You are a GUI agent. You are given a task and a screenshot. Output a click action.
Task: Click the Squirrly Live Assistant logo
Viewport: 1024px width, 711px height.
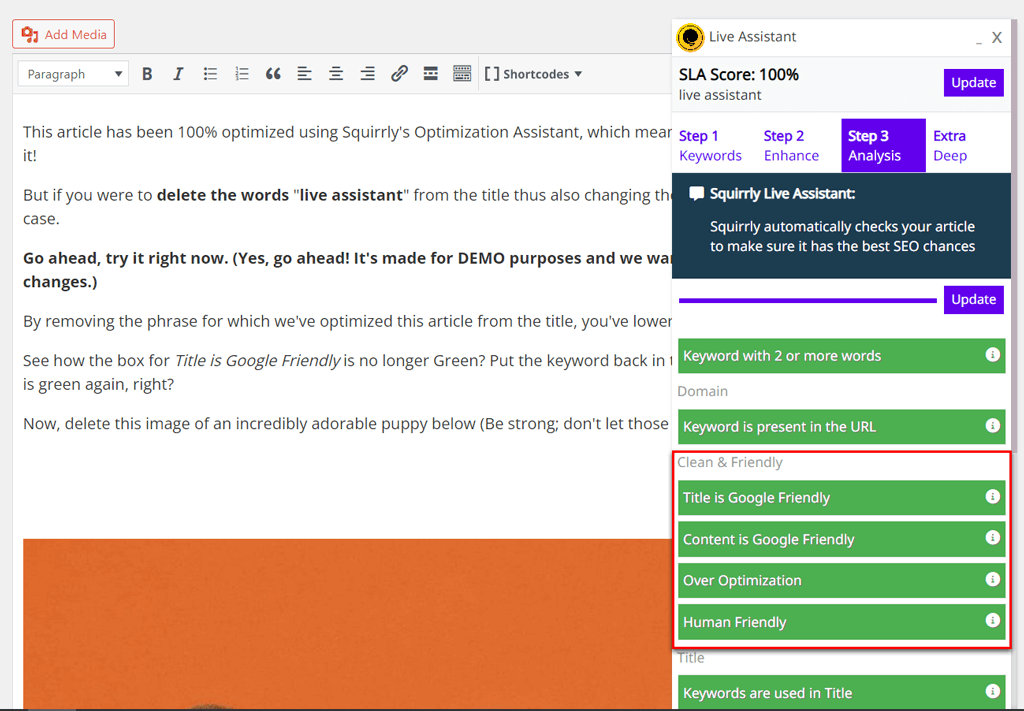690,37
